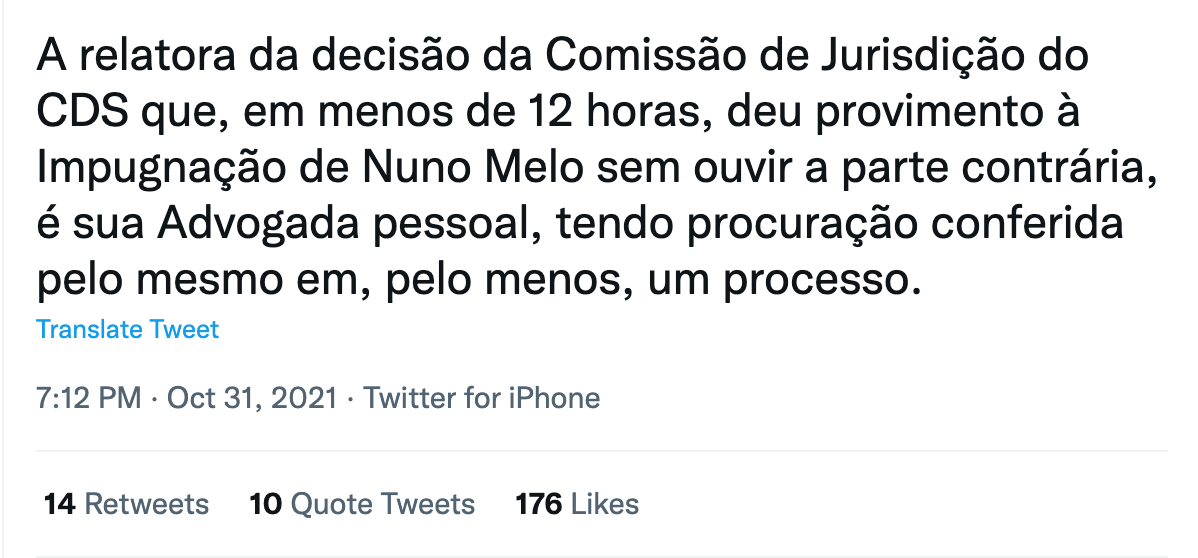The image size is (1198, 558).
Task: Click the number 176 beside Likes
Action: [539, 504]
